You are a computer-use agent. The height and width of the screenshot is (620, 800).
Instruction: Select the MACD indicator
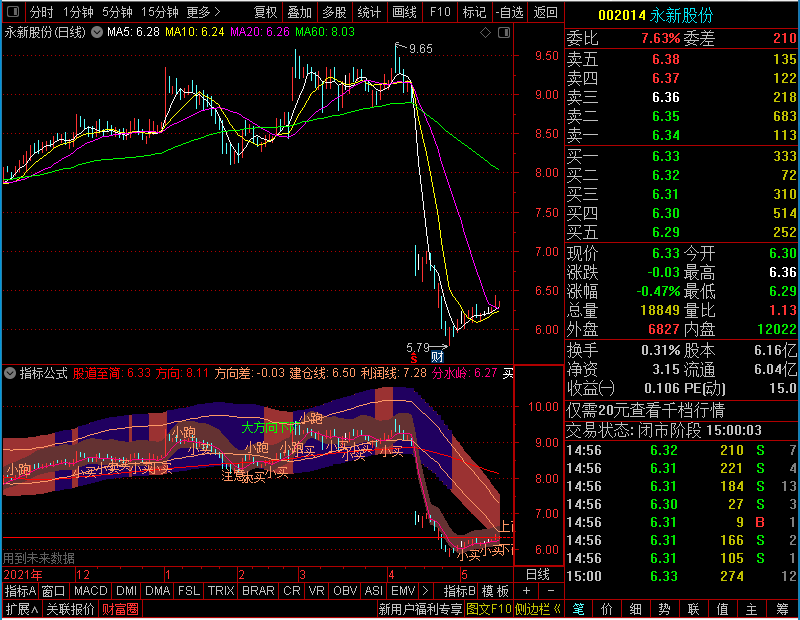[91, 591]
